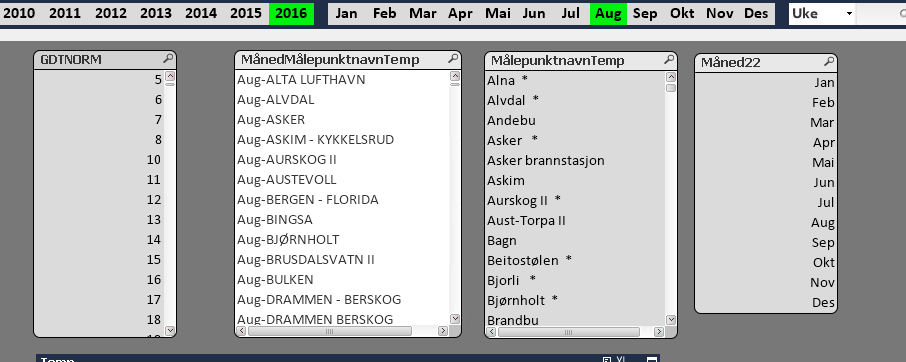This screenshot has height=362, width=906.
Task: Select value 10 in GDTNORM
Action: pos(99,159)
